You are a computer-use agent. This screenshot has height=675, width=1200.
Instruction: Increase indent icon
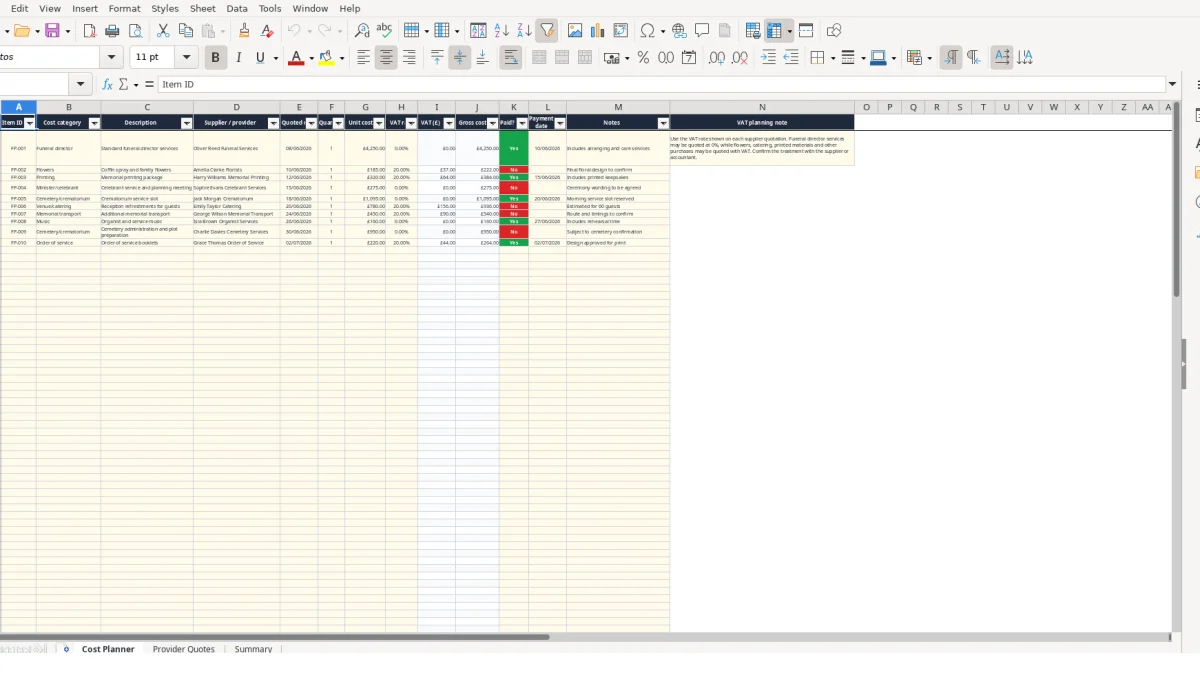(768, 58)
